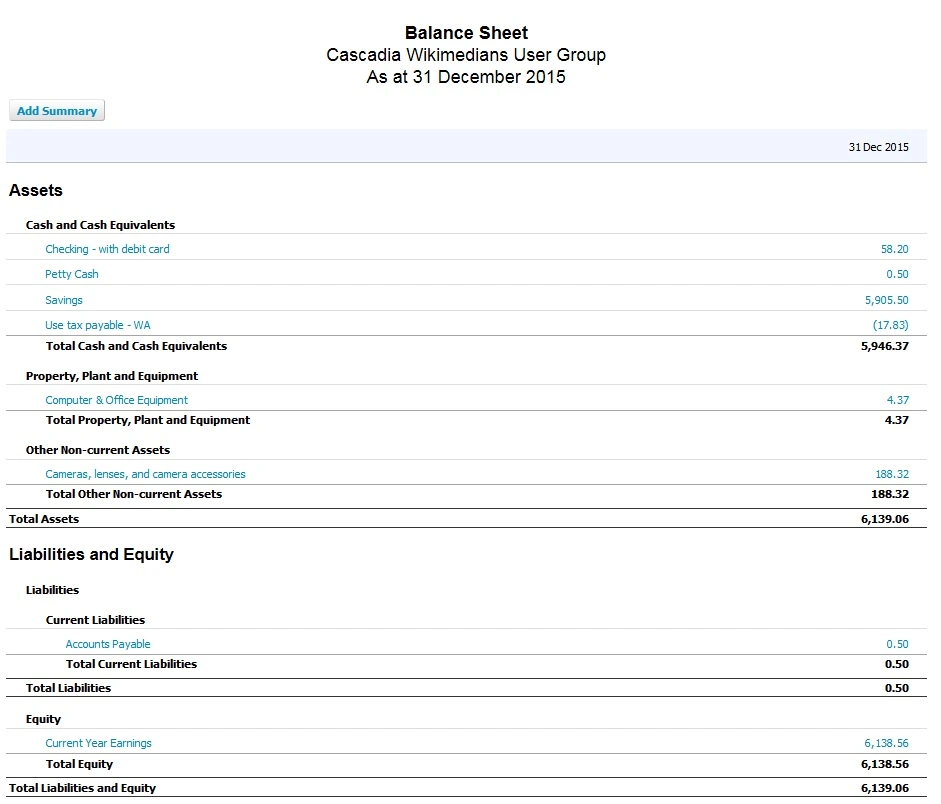Select the 6,139.06 amount in Total Assets row
The width and height of the screenshot is (941, 804).
pyautogui.click(x=885, y=519)
